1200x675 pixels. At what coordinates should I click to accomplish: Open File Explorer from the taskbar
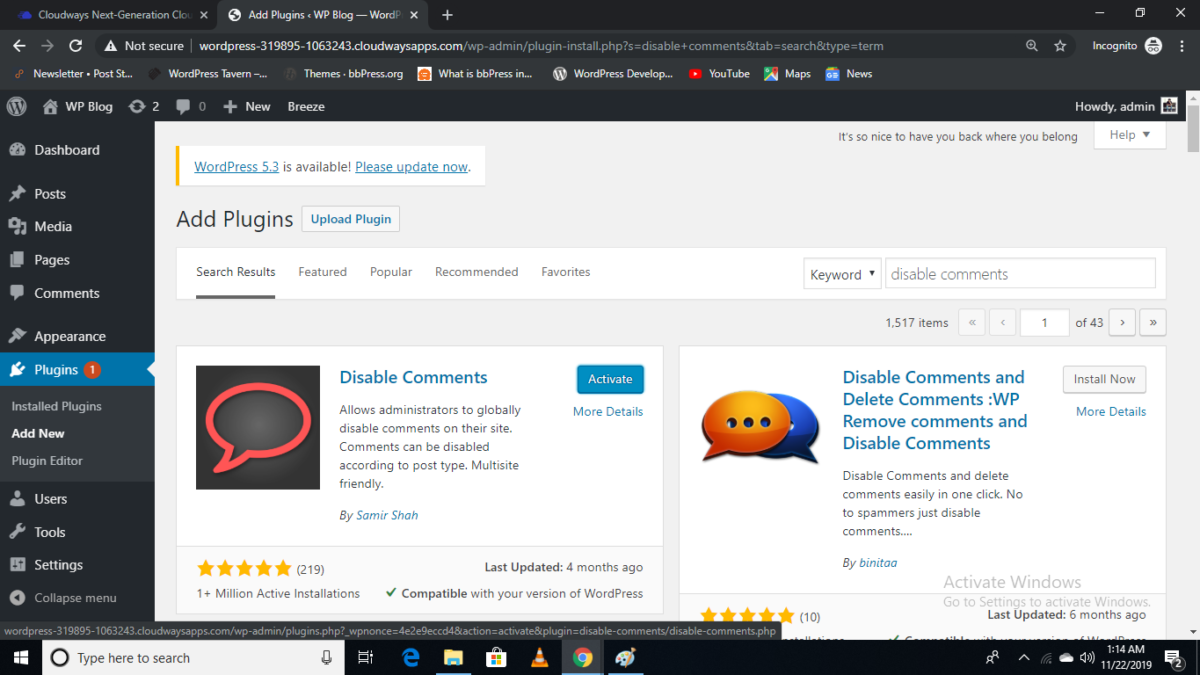click(453, 657)
